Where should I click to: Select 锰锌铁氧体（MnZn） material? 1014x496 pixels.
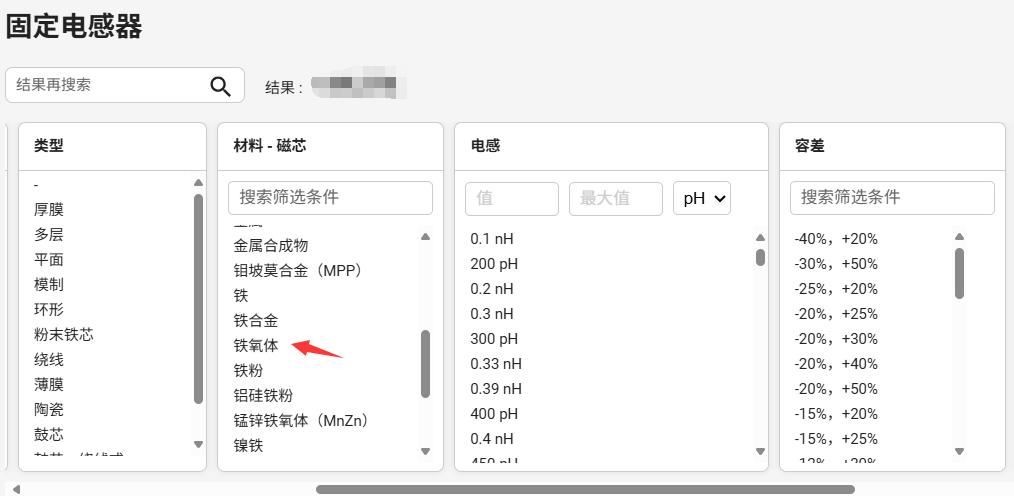301,421
